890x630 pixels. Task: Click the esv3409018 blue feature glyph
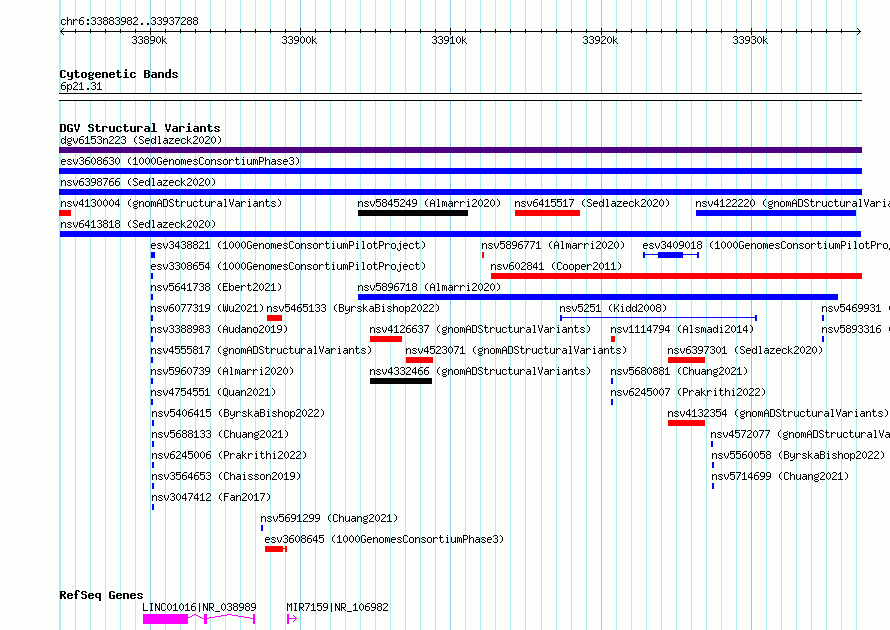click(x=671, y=255)
